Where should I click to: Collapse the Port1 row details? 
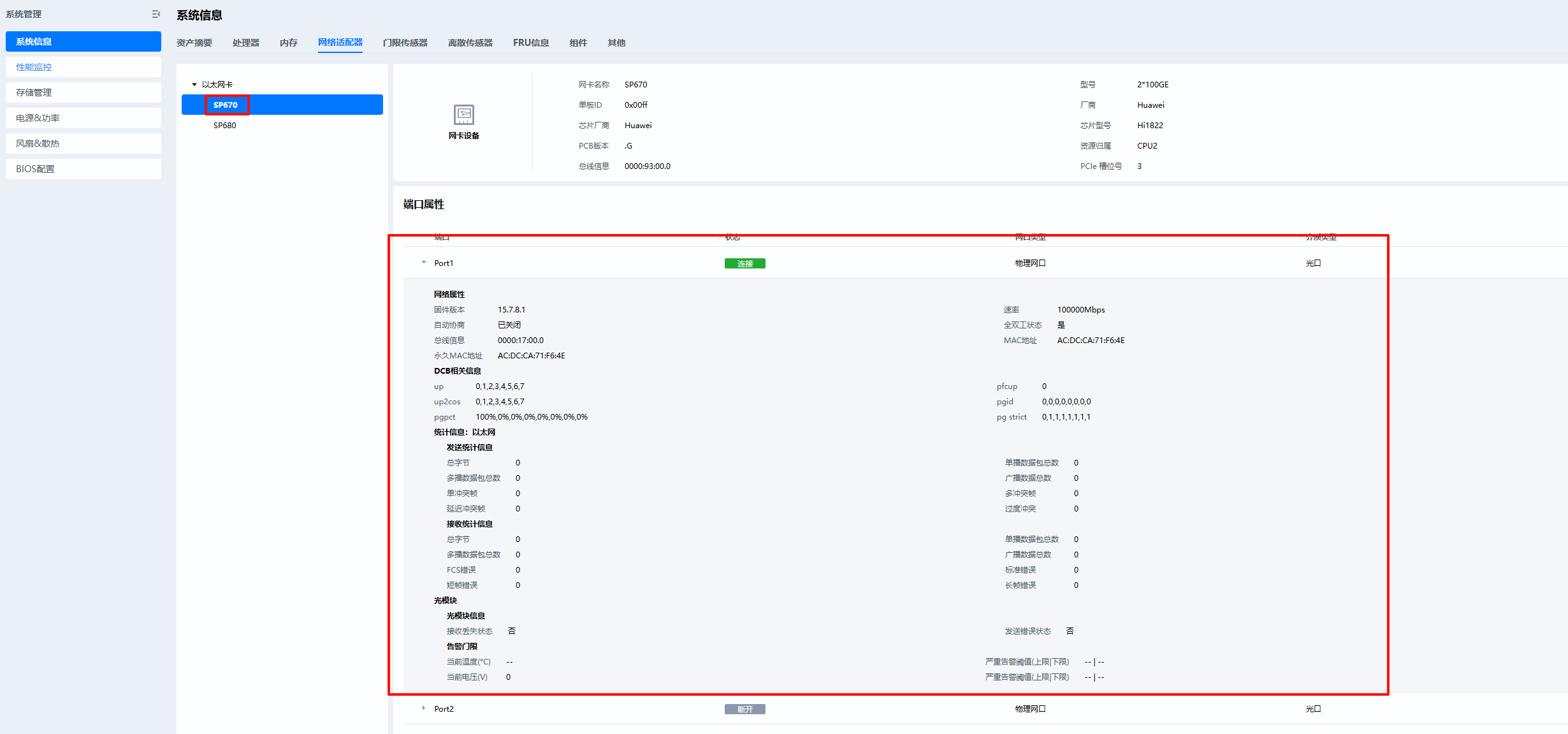point(423,263)
